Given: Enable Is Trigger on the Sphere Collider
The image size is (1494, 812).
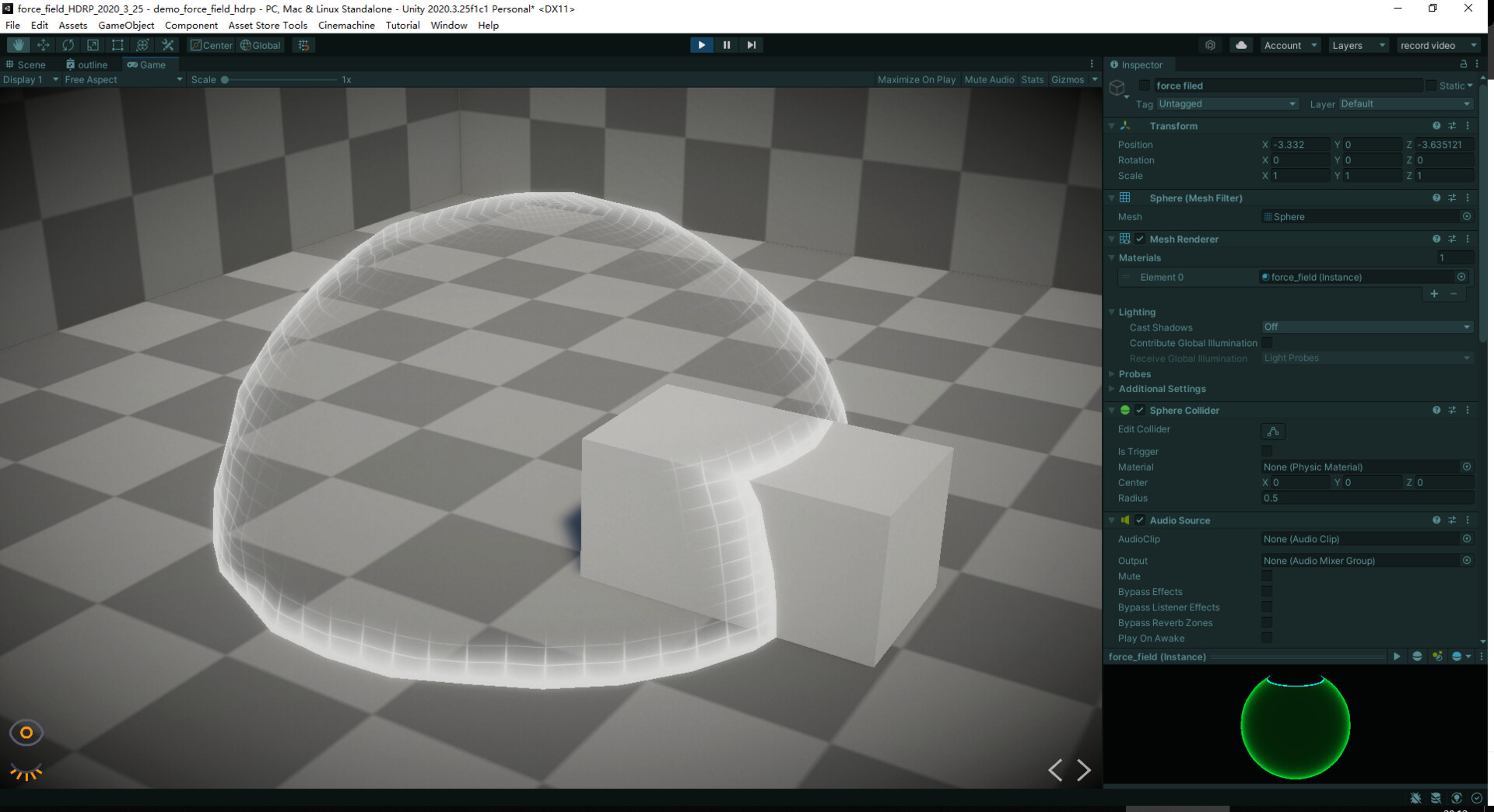Looking at the screenshot, I should (1267, 451).
